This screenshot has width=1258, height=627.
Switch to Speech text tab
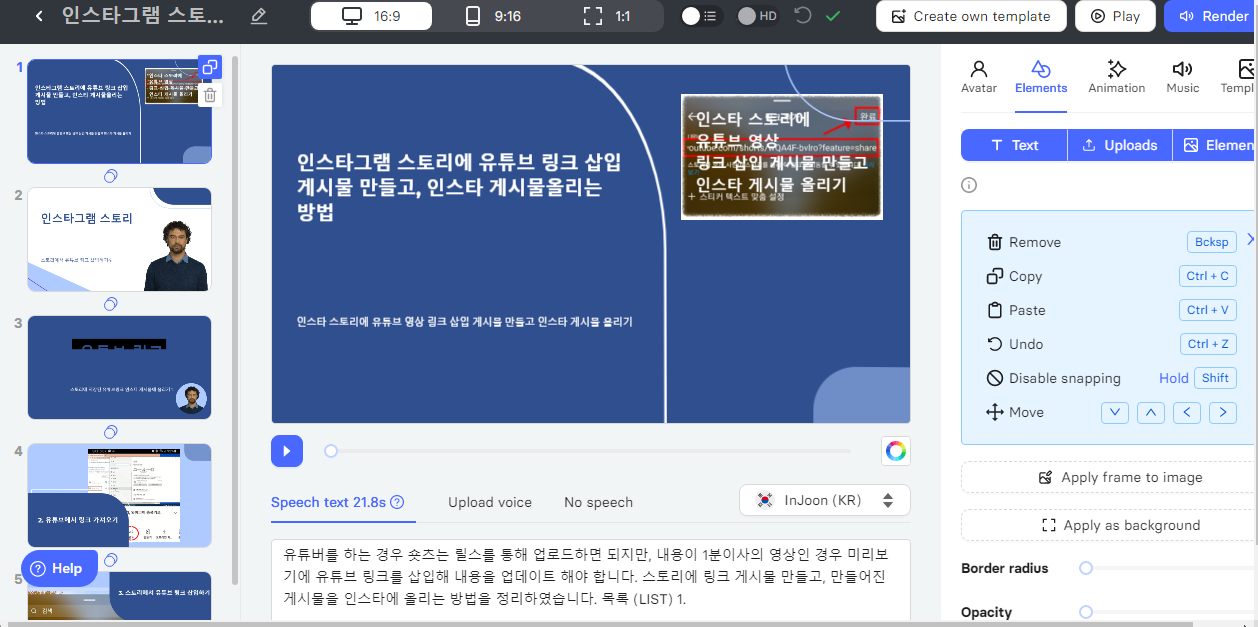[328, 502]
